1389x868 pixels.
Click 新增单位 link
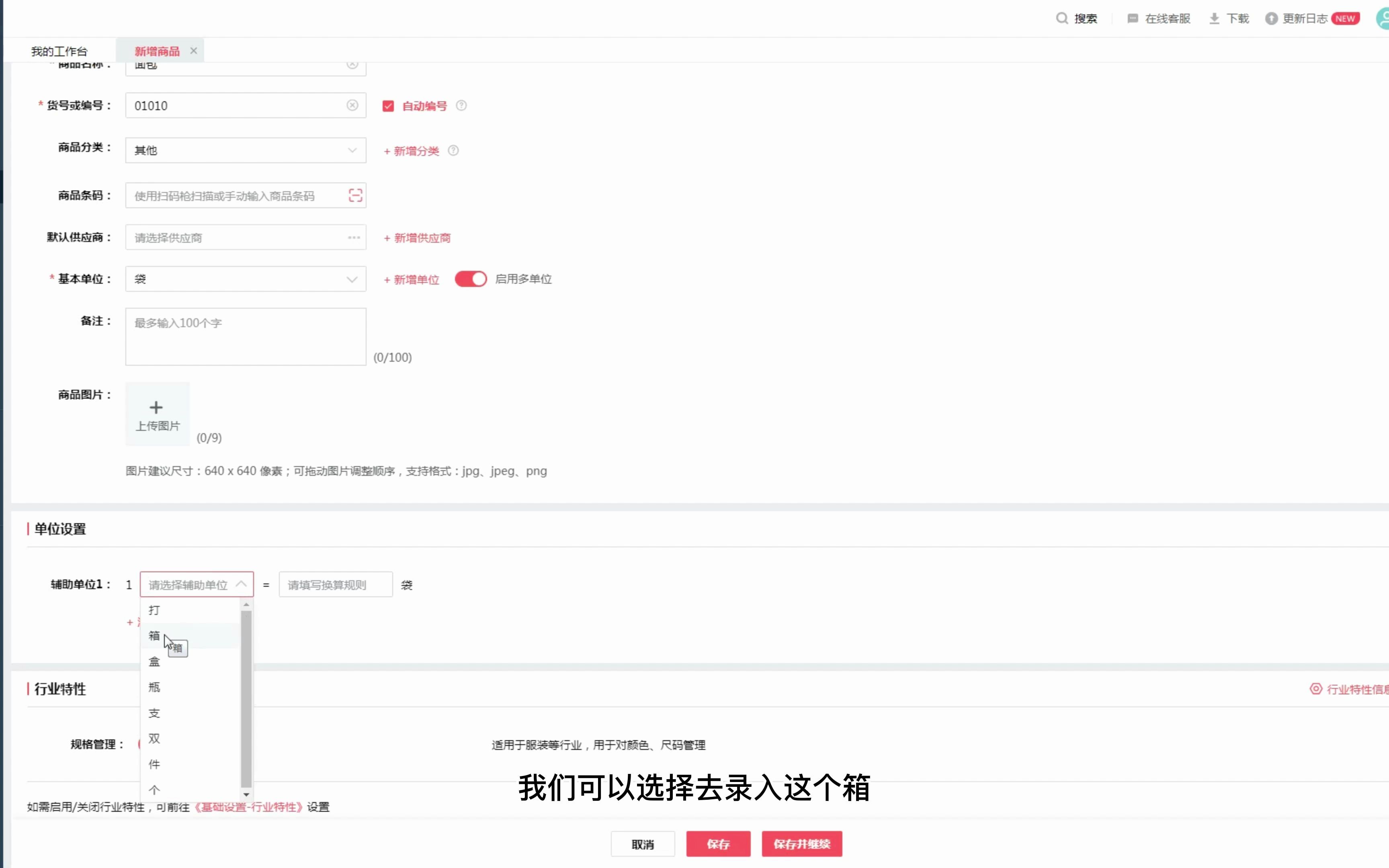(x=411, y=280)
